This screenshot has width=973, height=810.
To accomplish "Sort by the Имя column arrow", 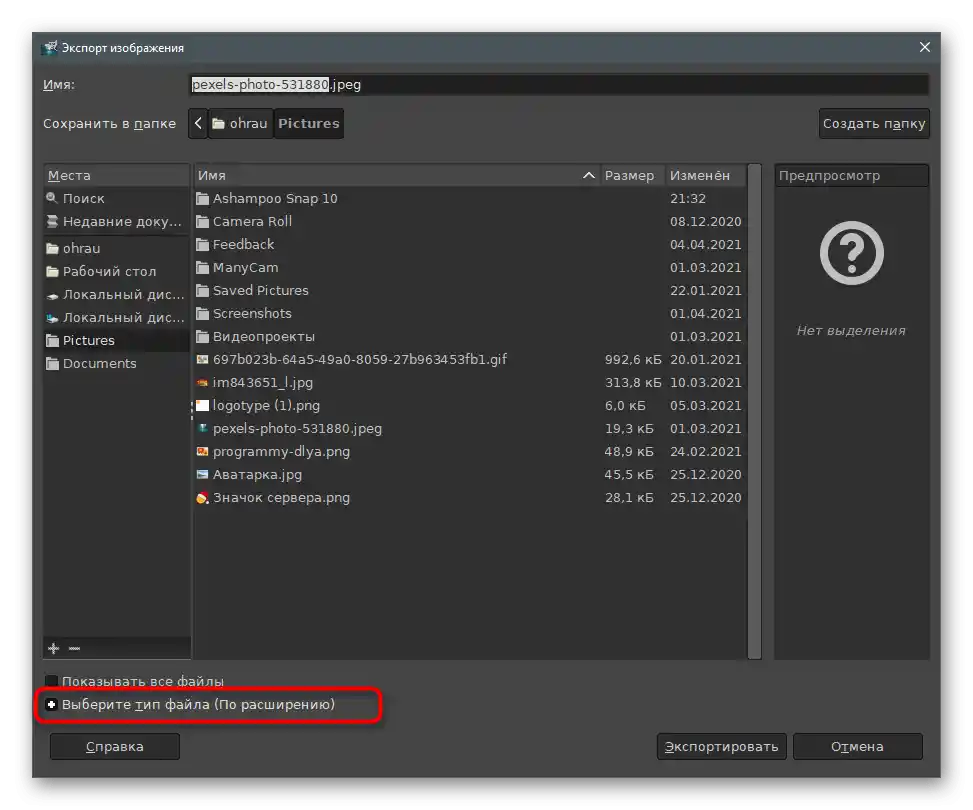I will 589,176.
